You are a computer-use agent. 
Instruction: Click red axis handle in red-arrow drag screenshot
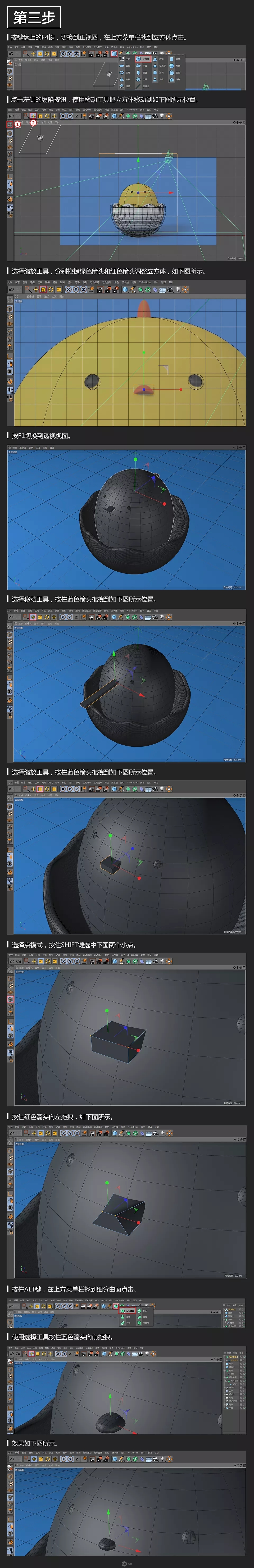(138, 1223)
